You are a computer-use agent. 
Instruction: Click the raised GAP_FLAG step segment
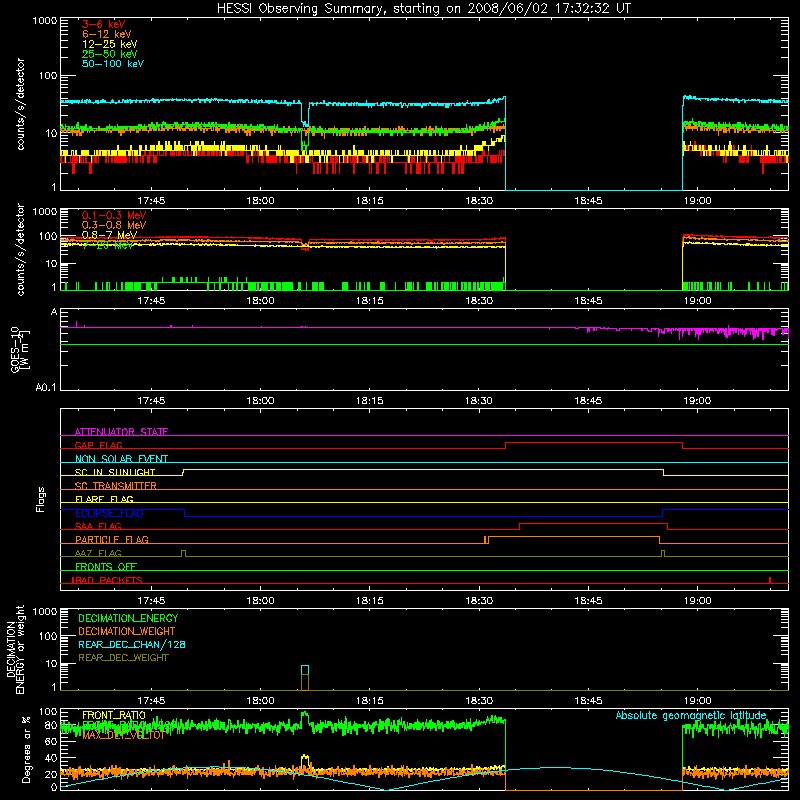[594, 443]
